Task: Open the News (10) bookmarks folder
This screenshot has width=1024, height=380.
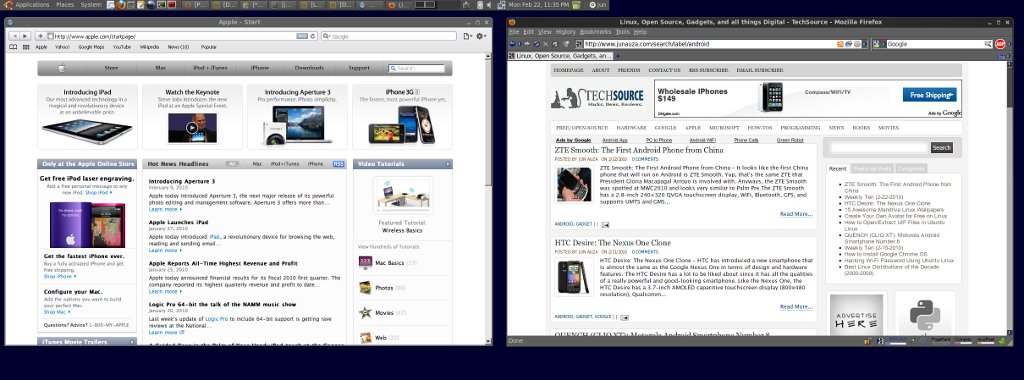Action: point(178,47)
